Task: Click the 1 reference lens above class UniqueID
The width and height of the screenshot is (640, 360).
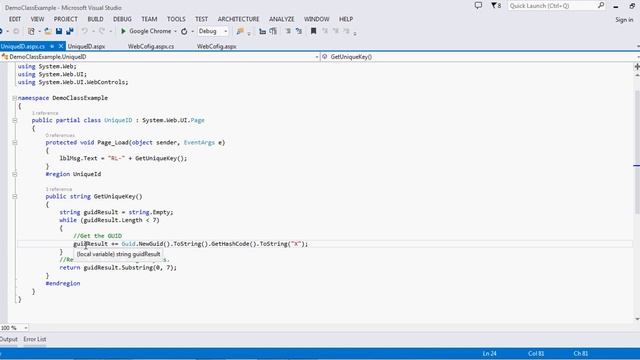Action: point(45,113)
